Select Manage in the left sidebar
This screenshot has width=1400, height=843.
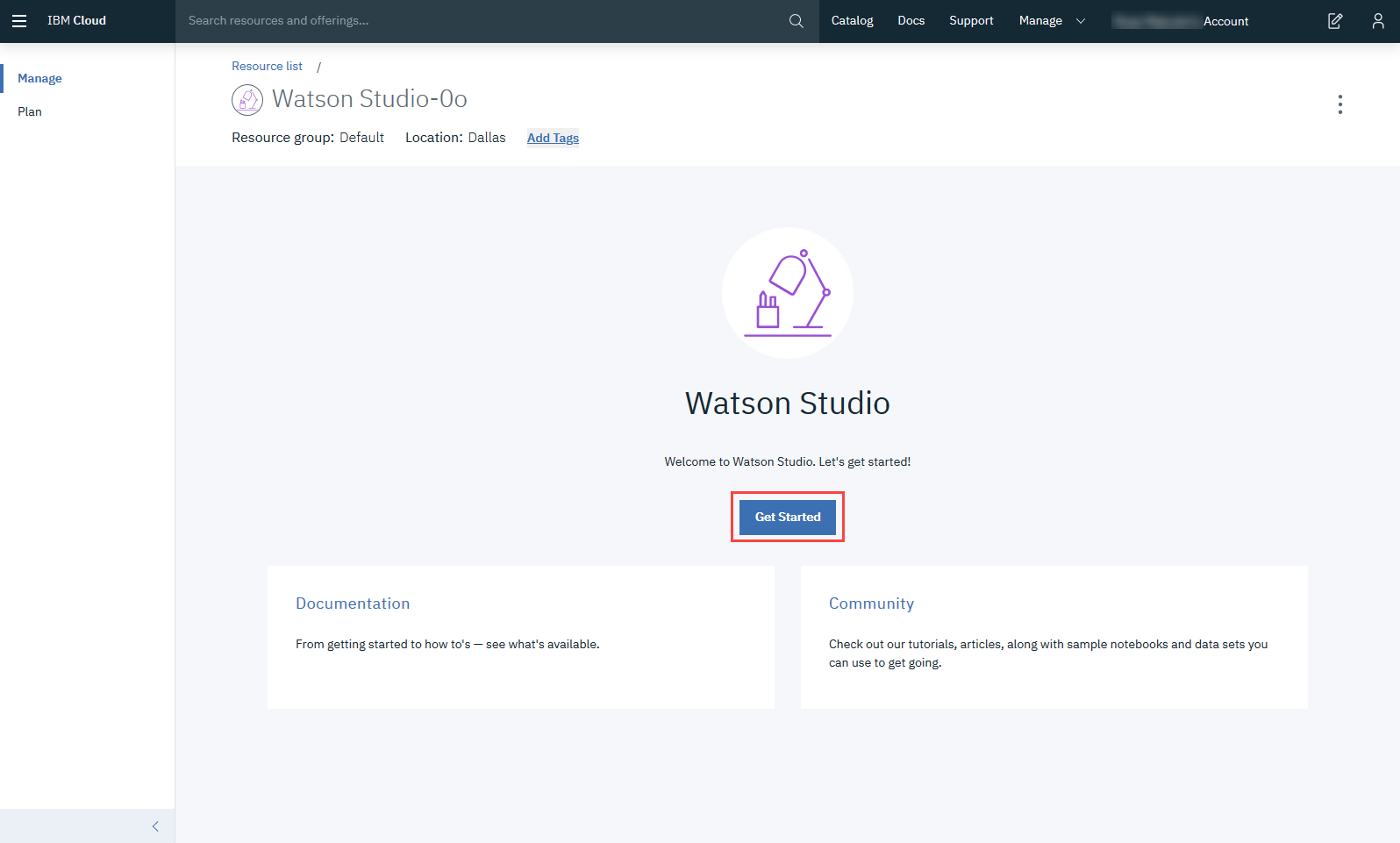pyautogui.click(x=39, y=78)
